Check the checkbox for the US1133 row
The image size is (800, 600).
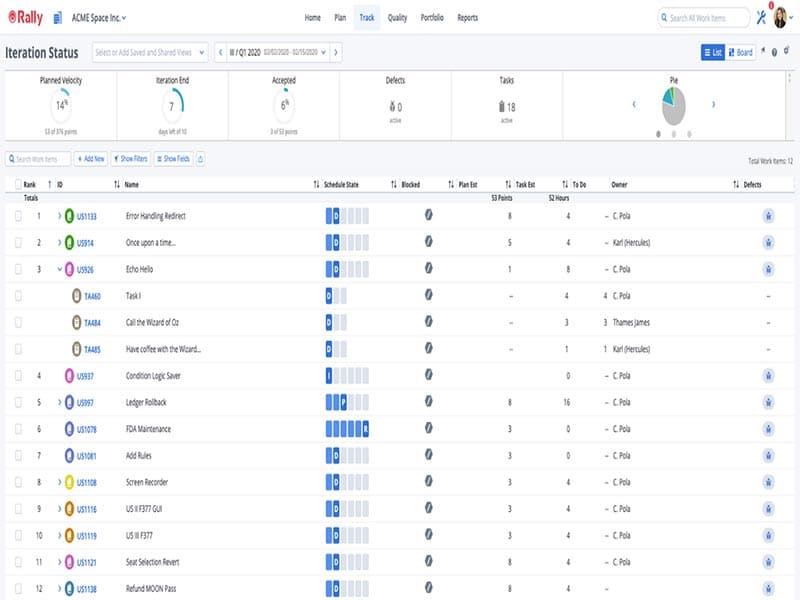pyautogui.click(x=17, y=216)
